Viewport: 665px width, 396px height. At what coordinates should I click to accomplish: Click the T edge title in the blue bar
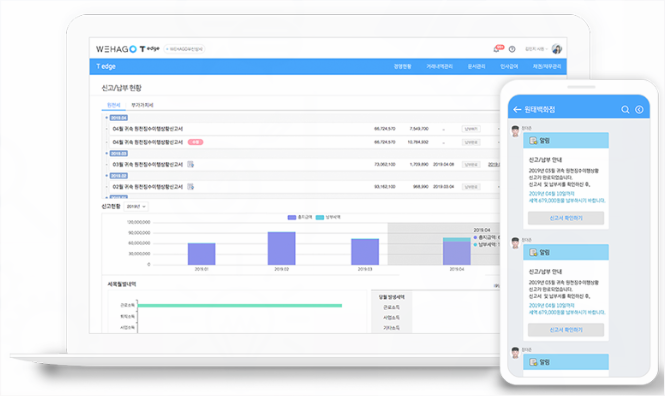pyautogui.click(x=106, y=67)
